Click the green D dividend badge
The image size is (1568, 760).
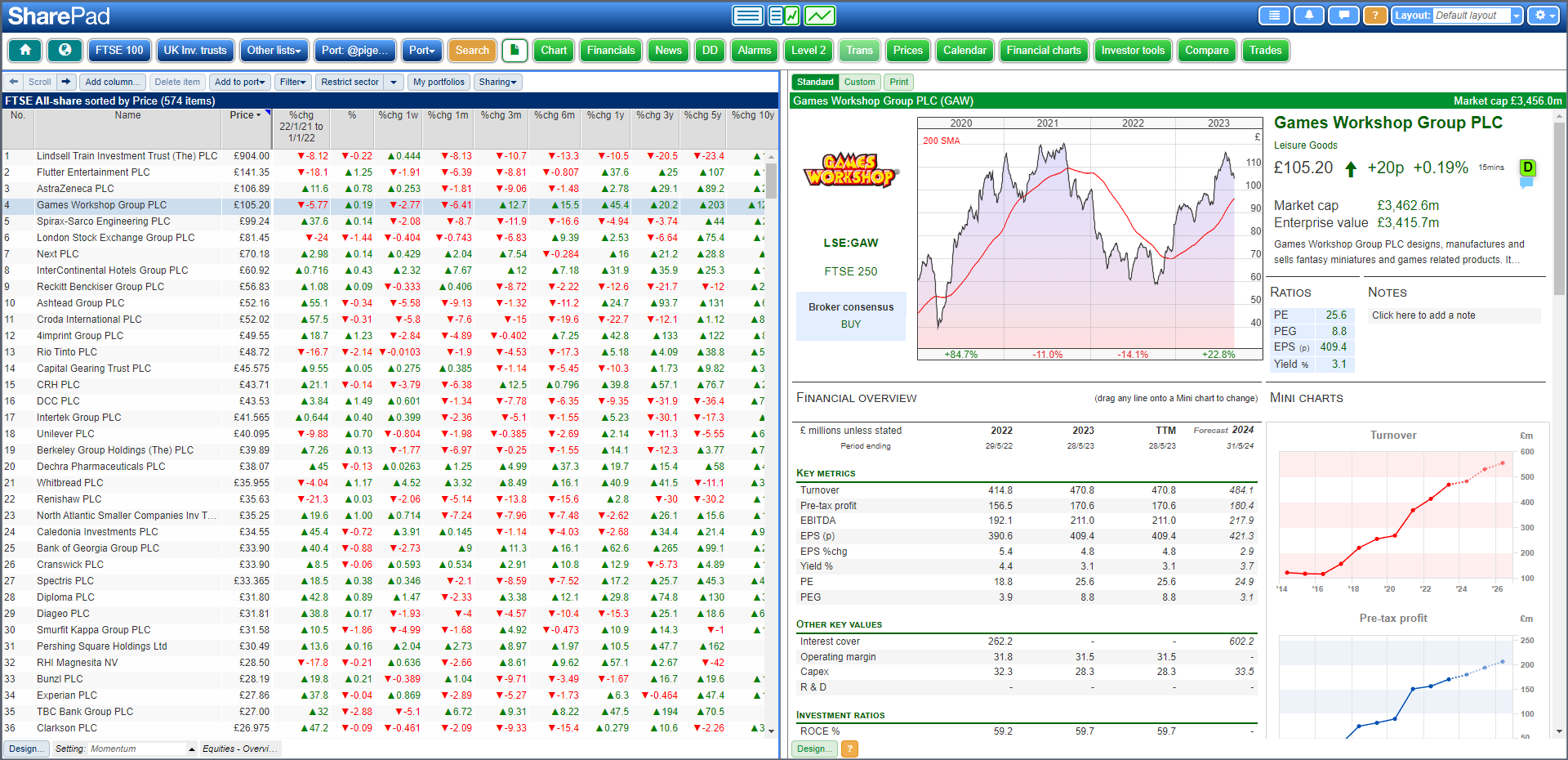1527,168
